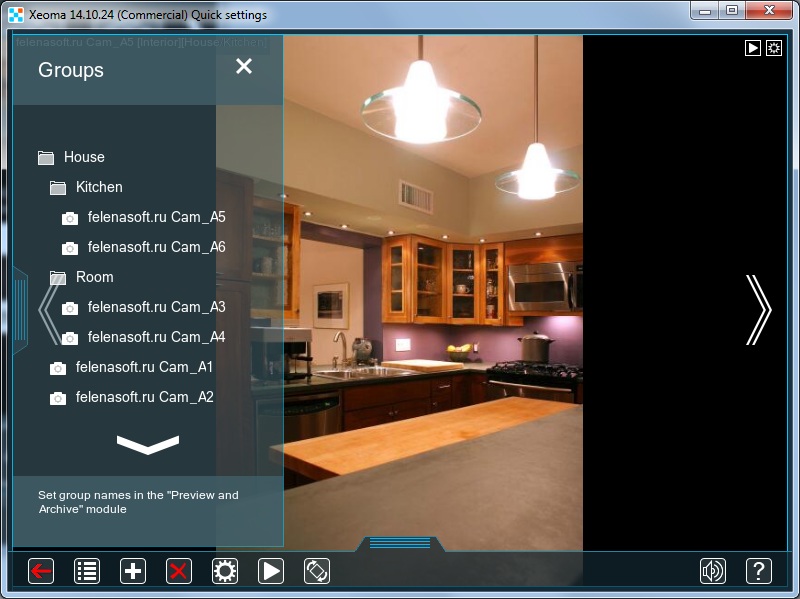Click the Xeoma app icon in title bar
The height and width of the screenshot is (599, 800).
click(16, 14)
